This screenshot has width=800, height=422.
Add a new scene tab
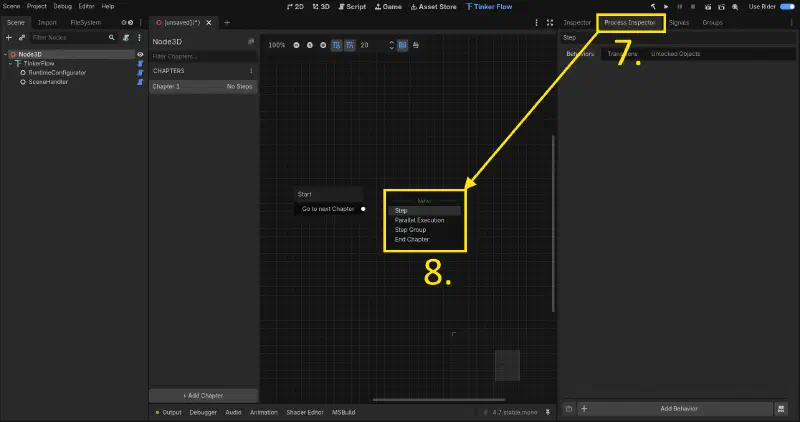227,22
